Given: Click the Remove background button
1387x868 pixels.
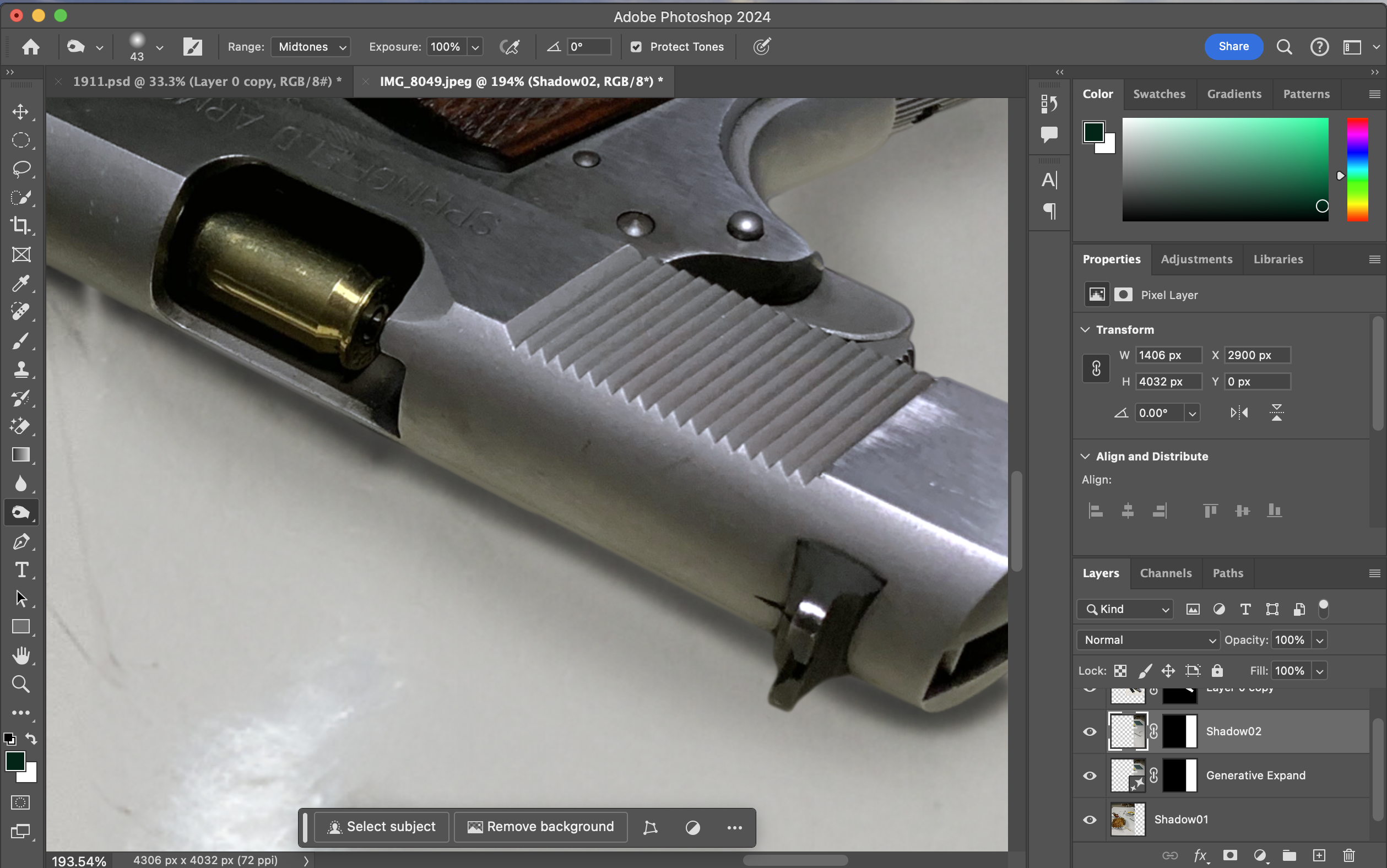Looking at the screenshot, I should (540, 827).
